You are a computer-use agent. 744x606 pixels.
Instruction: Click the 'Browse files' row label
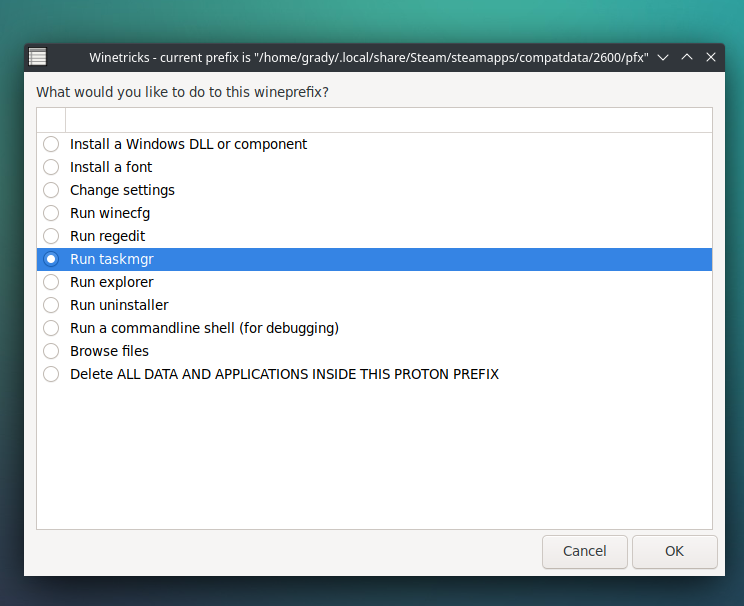(109, 351)
